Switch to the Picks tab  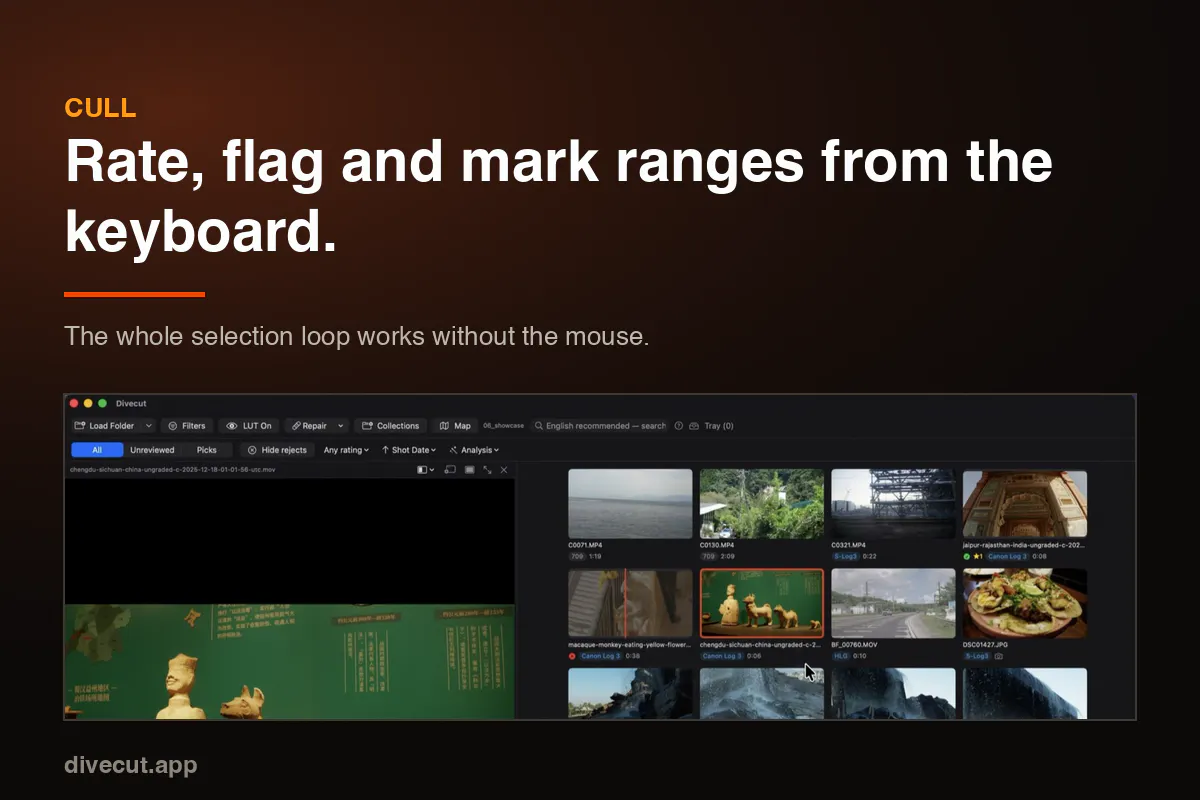pyautogui.click(x=206, y=450)
